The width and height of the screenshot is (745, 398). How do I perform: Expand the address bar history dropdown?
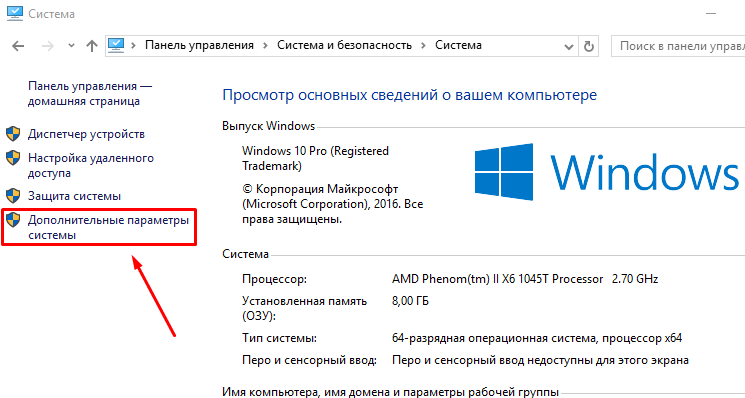tap(569, 47)
